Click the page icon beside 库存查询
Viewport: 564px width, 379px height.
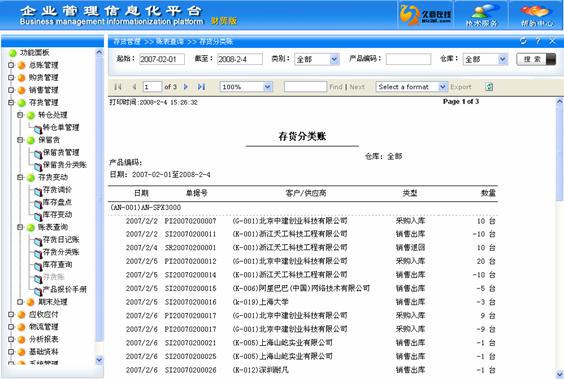click(x=38, y=266)
